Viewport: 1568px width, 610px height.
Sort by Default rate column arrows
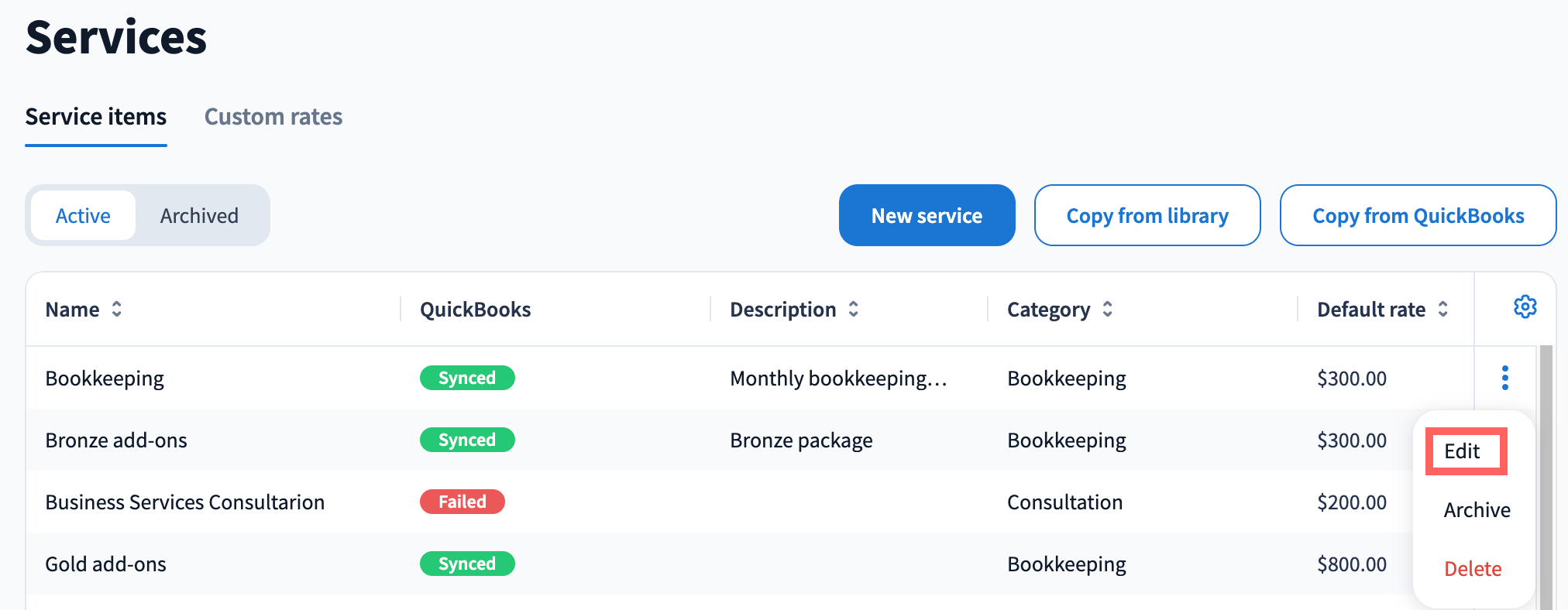(1442, 310)
